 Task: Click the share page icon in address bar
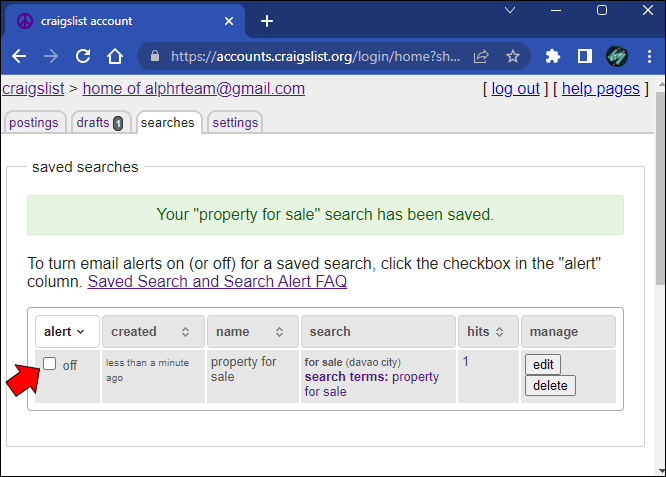pyautogui.click(x=481, y=56)
